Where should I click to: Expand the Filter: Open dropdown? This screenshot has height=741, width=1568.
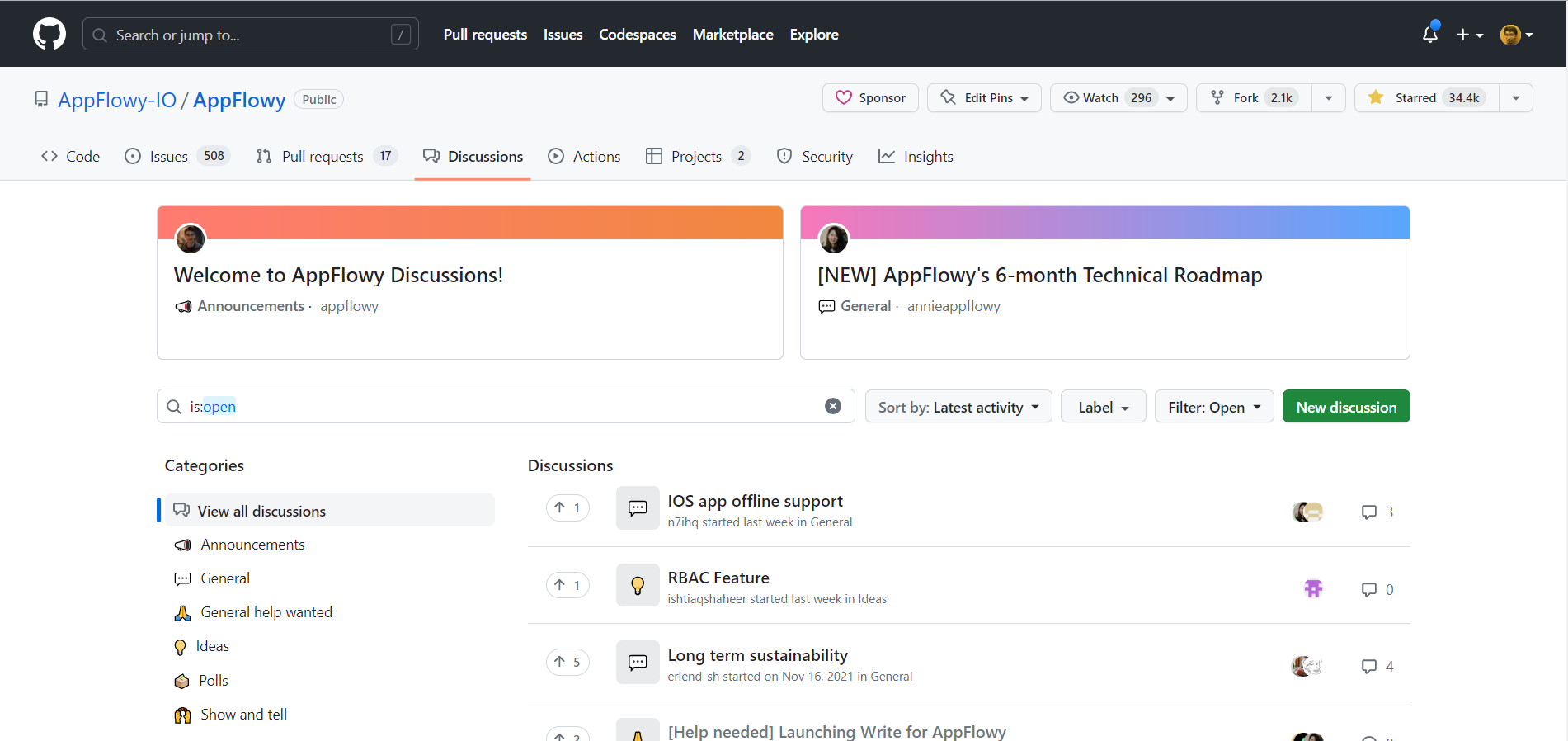1213,407
